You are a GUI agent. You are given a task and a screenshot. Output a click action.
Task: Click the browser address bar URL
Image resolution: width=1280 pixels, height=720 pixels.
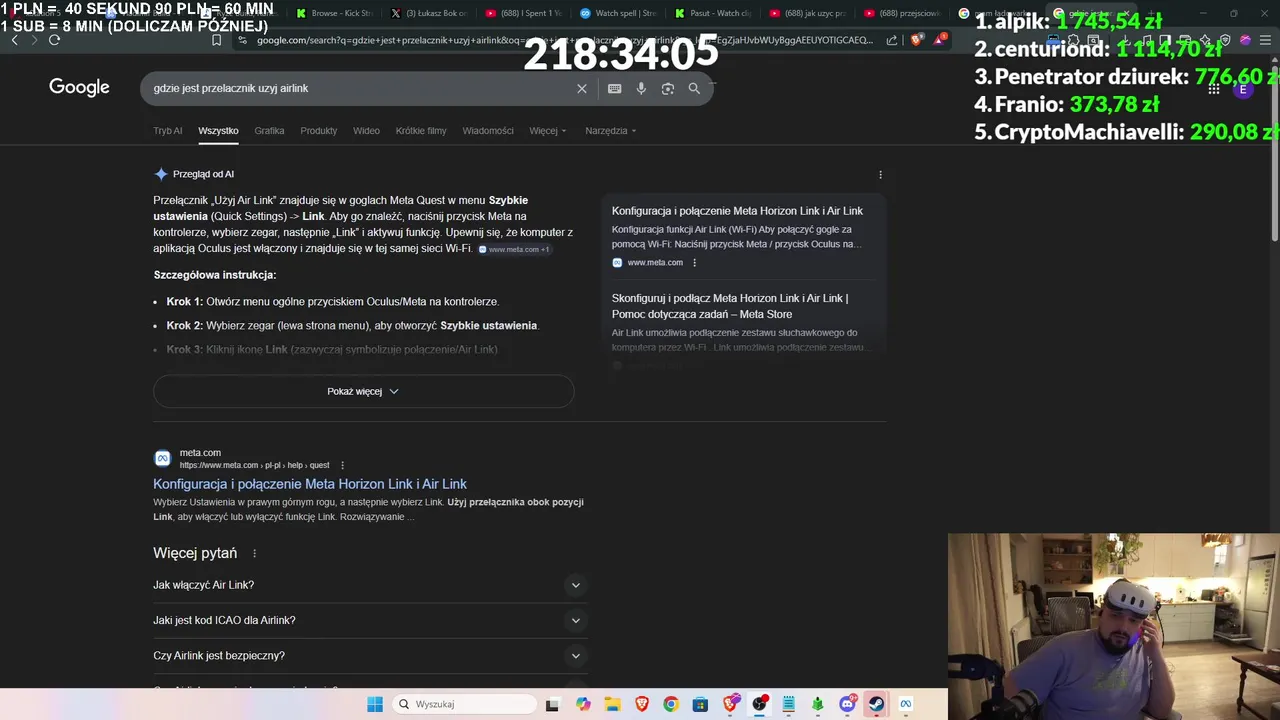click(x=565, y=40)
